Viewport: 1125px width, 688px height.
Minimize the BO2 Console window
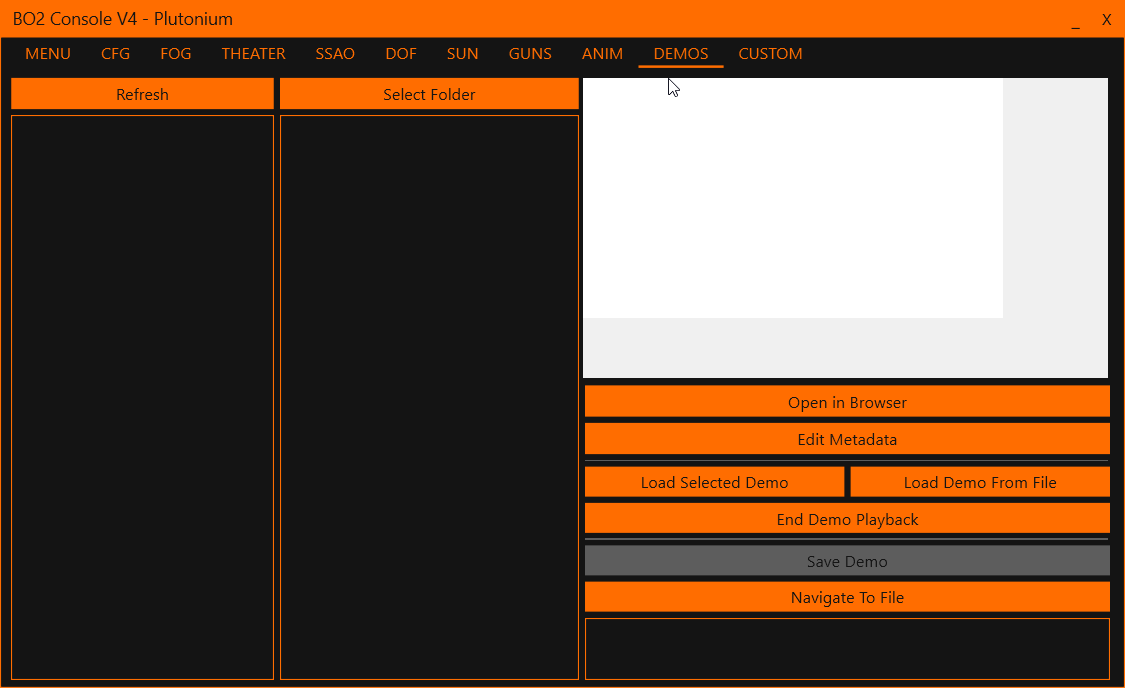click(1075, 20)
